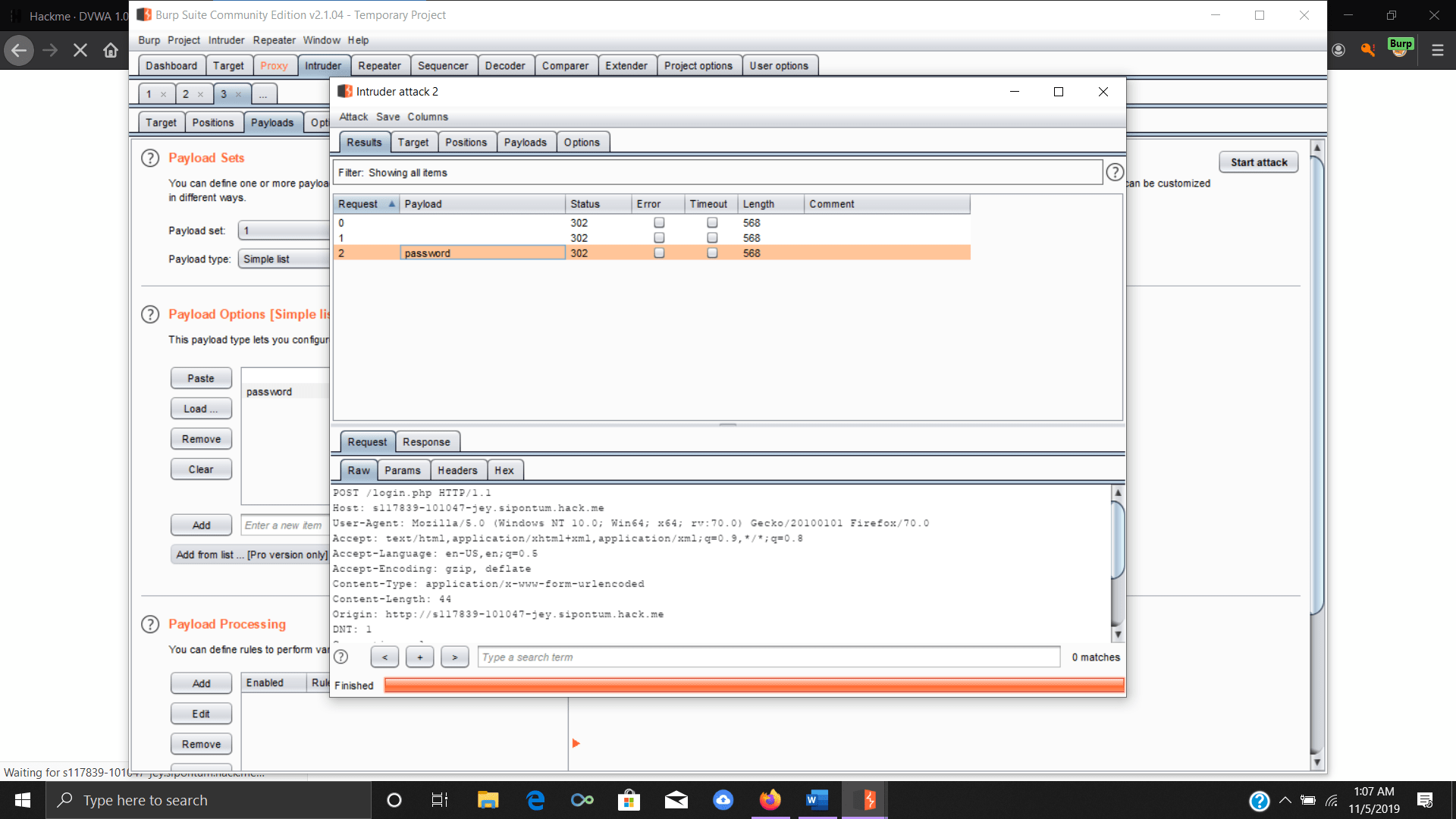This screenshot has height=819, width=1456.
Task: Launch Microsoft Edge from taskbar
Action: (535, 800)
